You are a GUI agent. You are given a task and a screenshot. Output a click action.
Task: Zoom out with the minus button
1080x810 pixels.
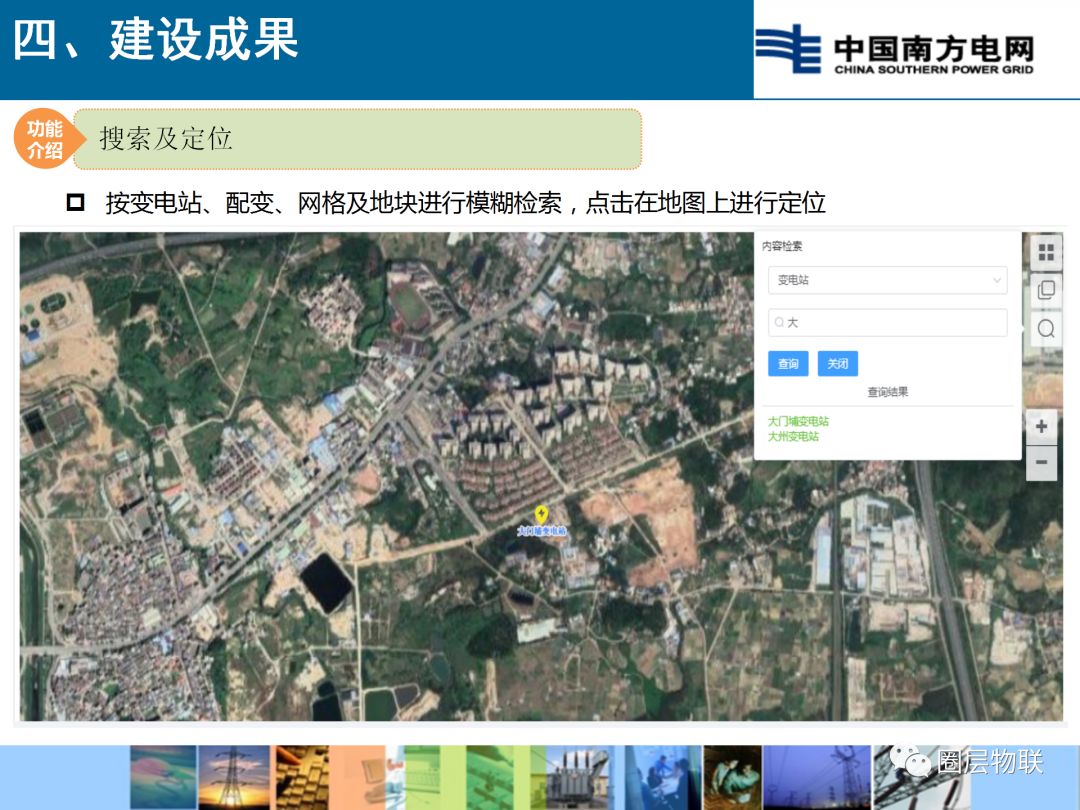(1041, 462)
